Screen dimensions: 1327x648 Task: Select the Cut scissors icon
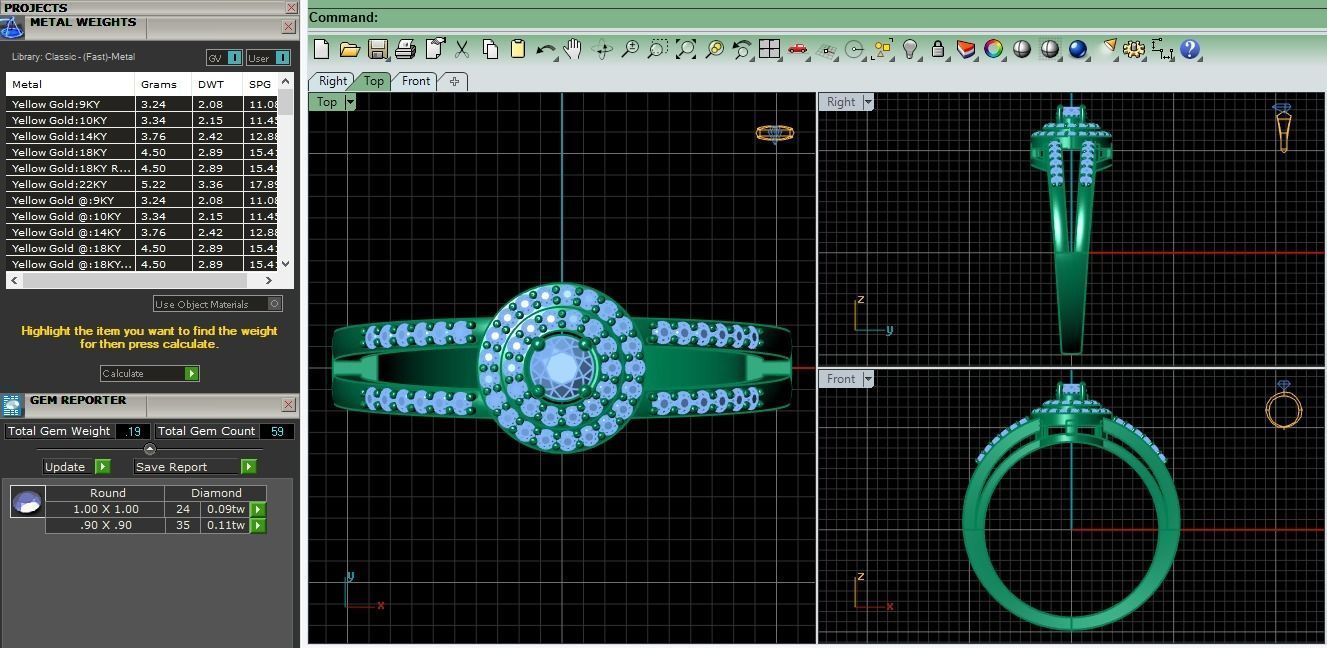(x=462, y=48)
